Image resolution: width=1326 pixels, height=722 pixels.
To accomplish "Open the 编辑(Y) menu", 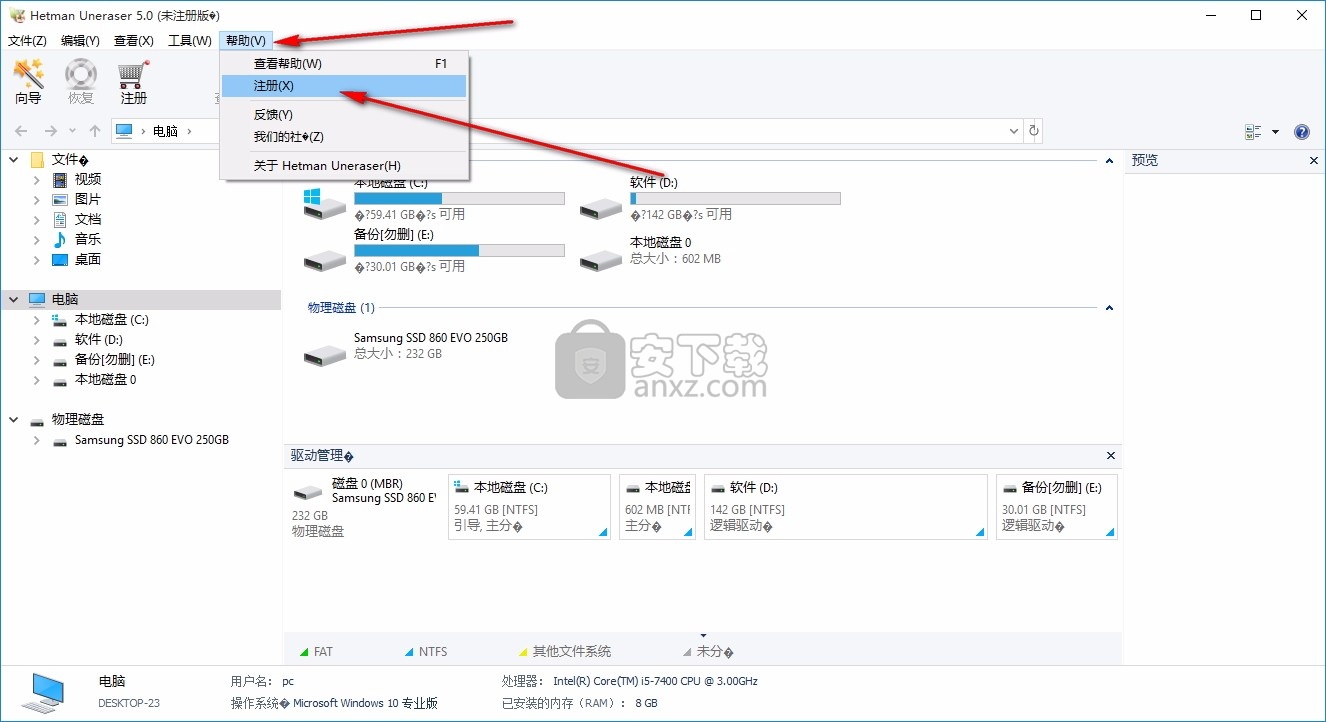I will [x=80, y=40].
